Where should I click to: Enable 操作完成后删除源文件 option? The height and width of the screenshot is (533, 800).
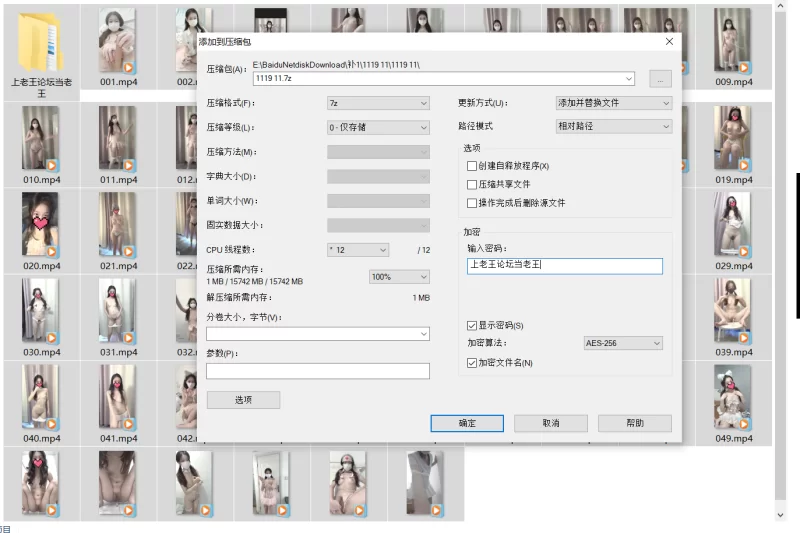coord(472,203)
